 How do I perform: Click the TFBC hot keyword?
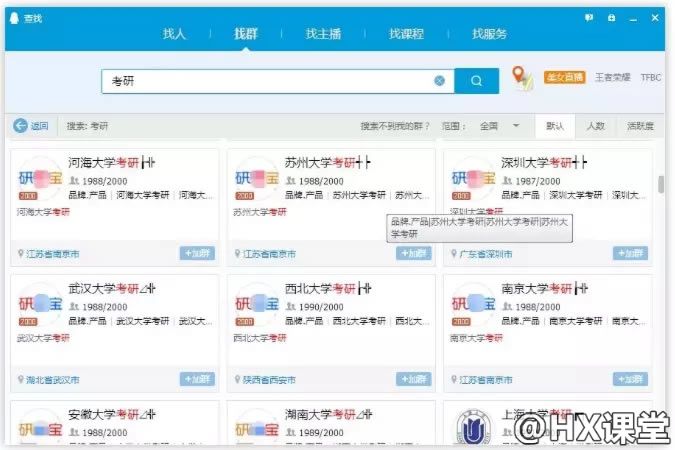point(650,77)
